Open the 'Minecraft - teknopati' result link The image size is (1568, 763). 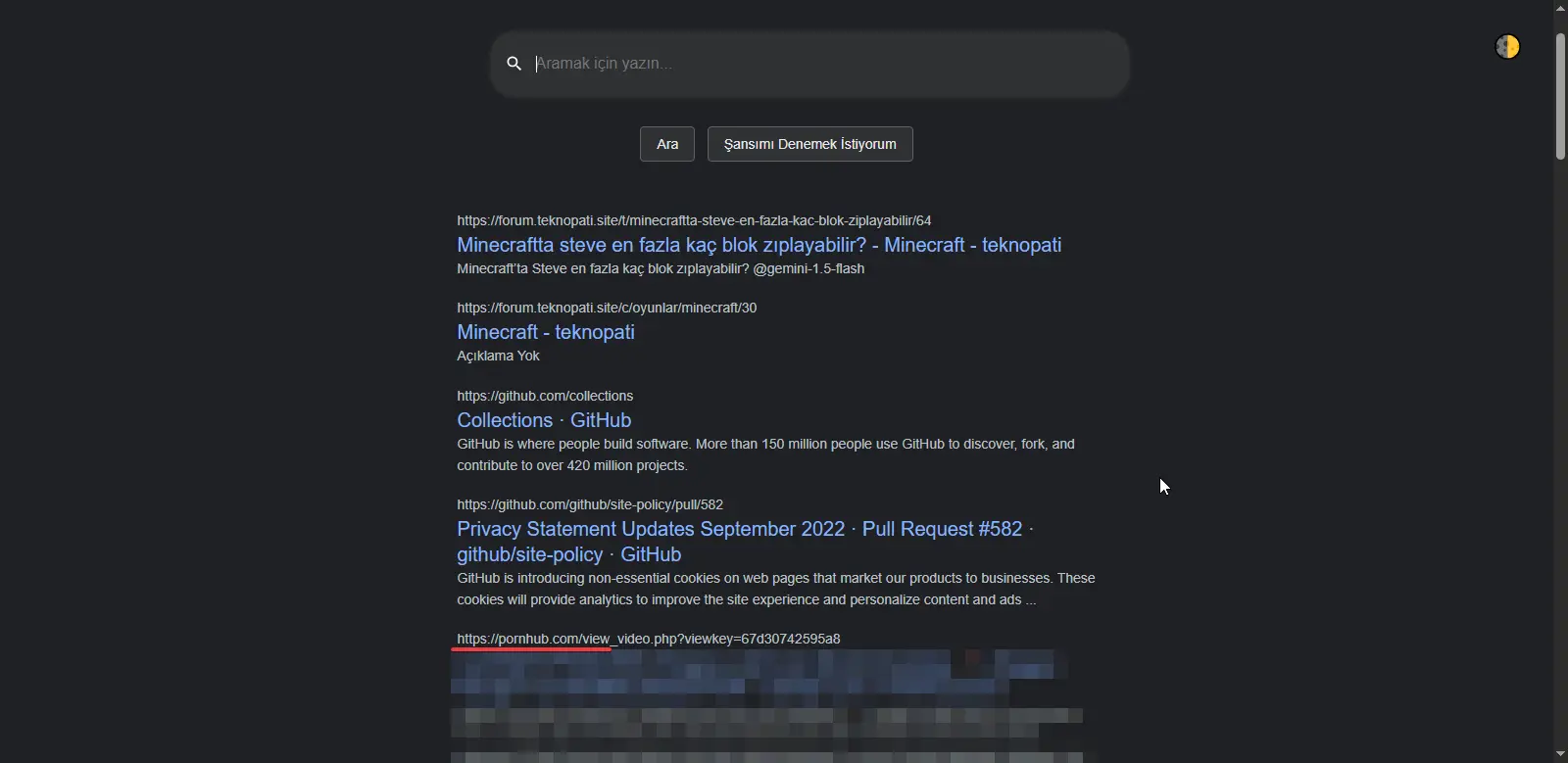point(546,332)
